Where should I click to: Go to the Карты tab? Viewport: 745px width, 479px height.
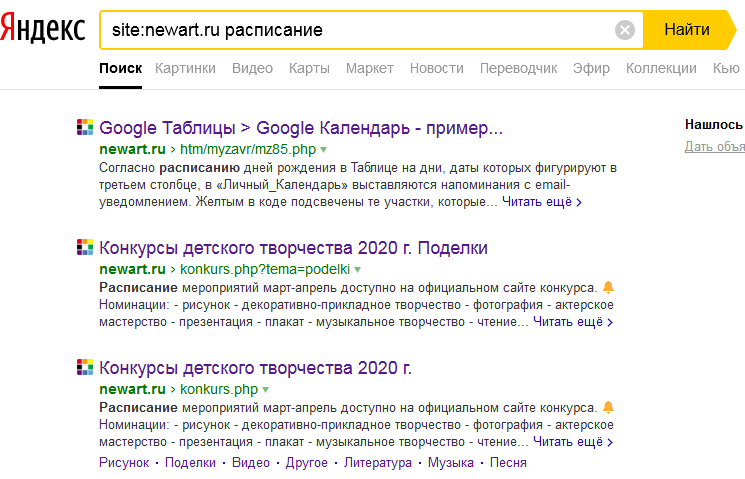[309, 68]
